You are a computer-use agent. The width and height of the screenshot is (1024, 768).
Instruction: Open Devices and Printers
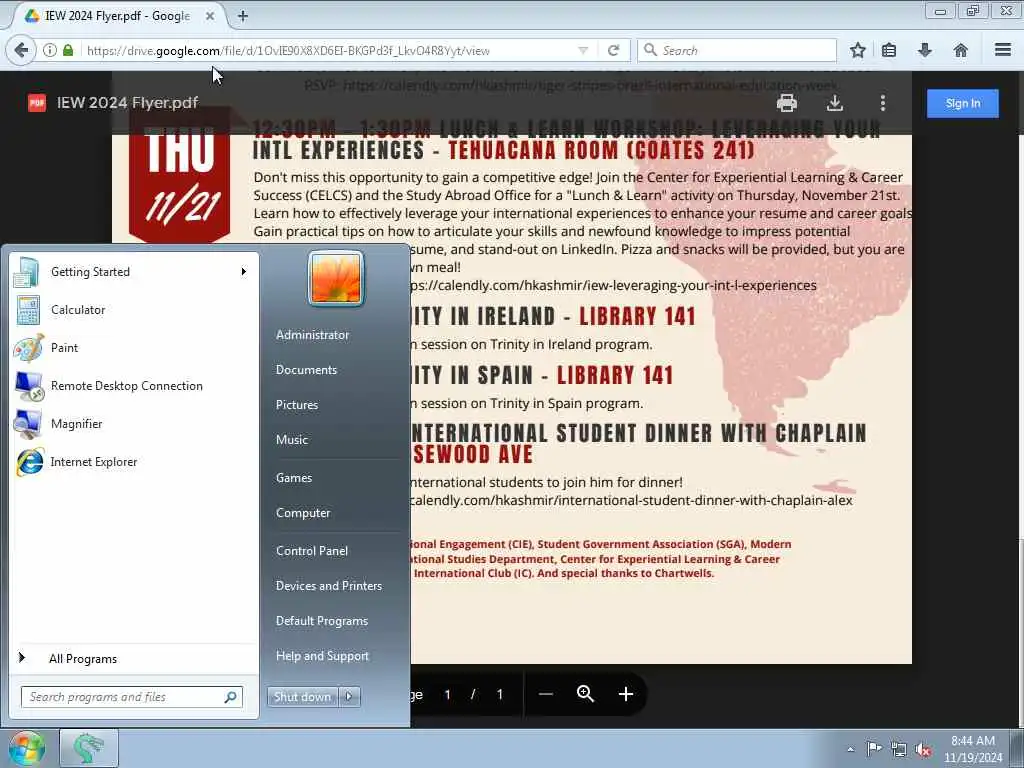[328, 586]
